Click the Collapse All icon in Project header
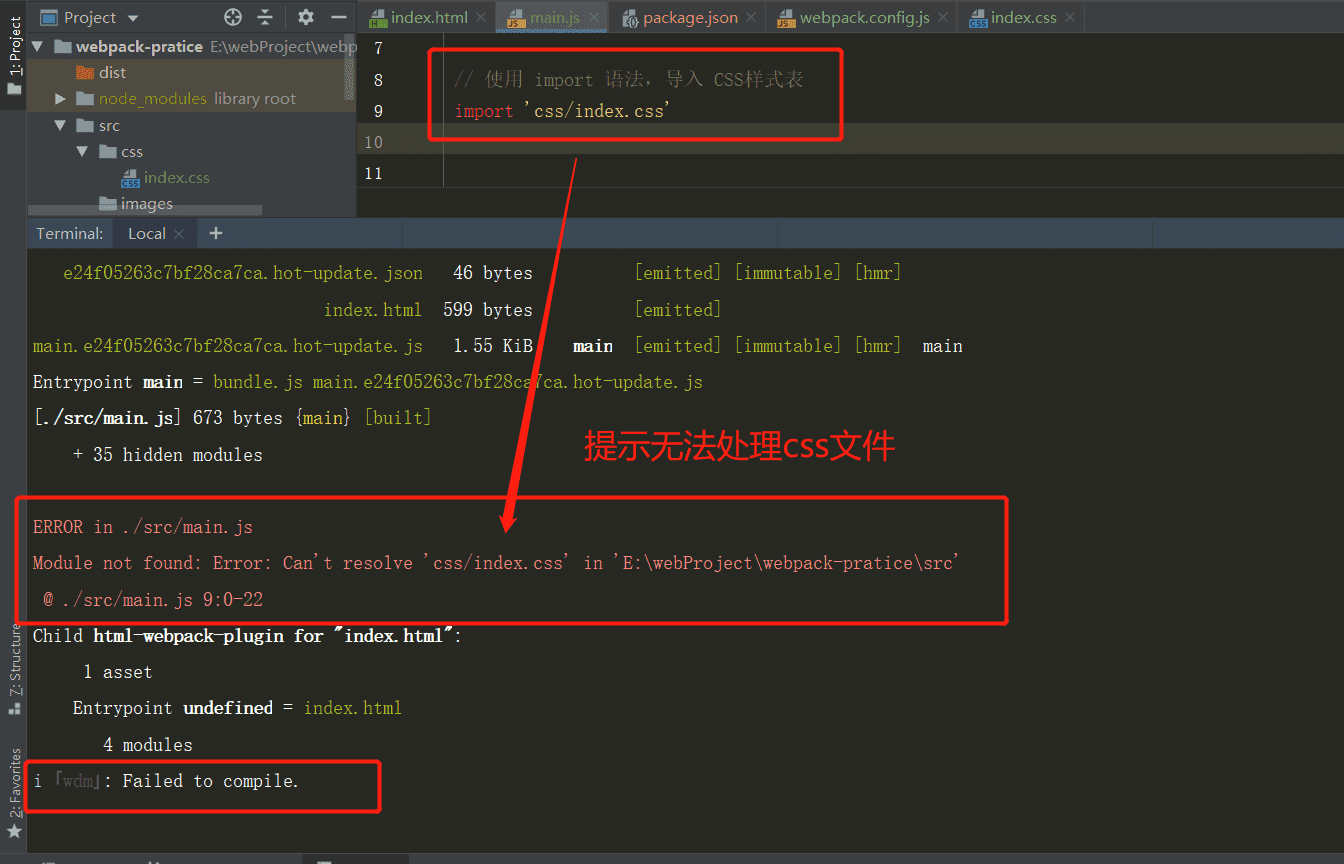This screenshot has height=864, width=1344. tap(265, 17)
